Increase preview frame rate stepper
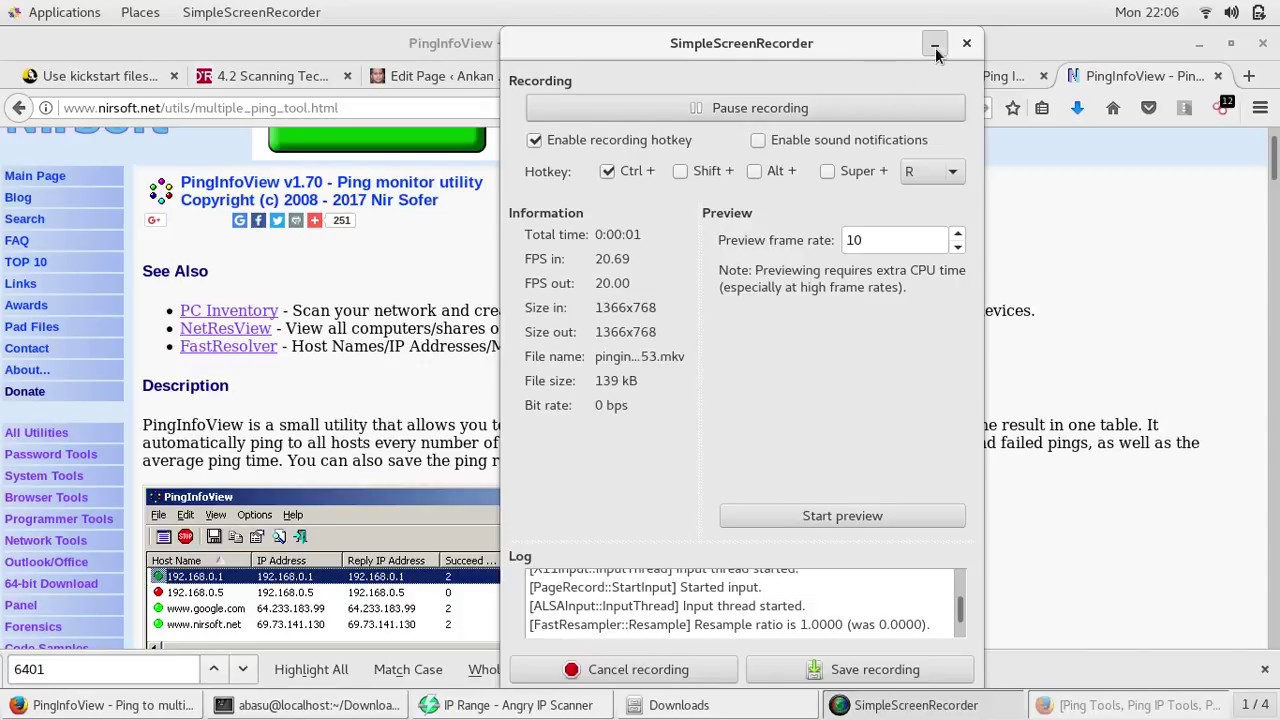 coord(957,234)
